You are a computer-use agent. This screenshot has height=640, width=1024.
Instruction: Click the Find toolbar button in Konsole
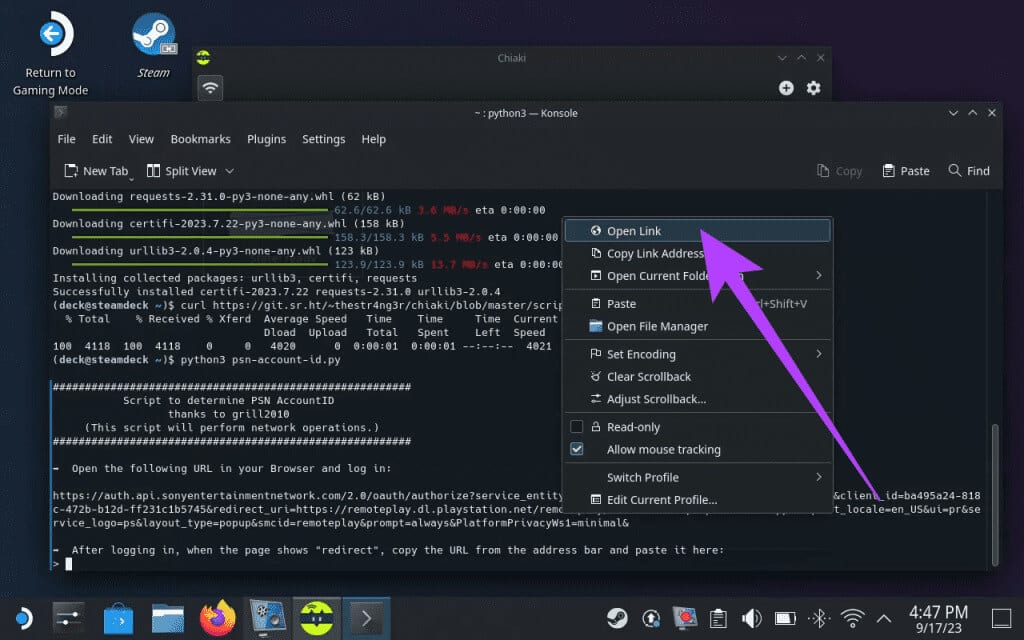969,171
